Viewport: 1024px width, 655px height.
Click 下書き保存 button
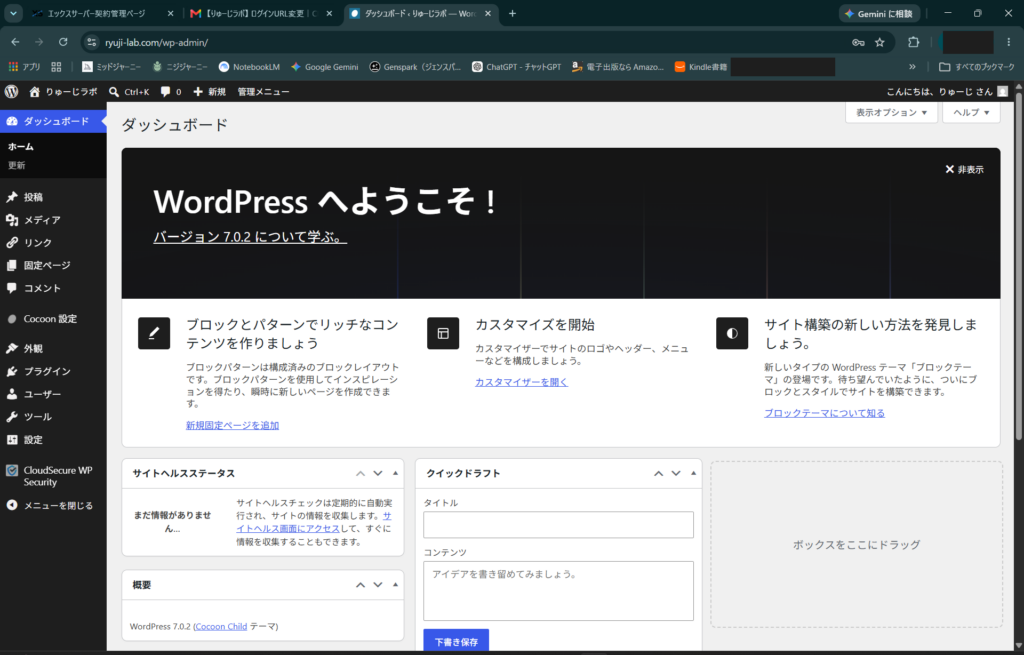pos(456,641)
